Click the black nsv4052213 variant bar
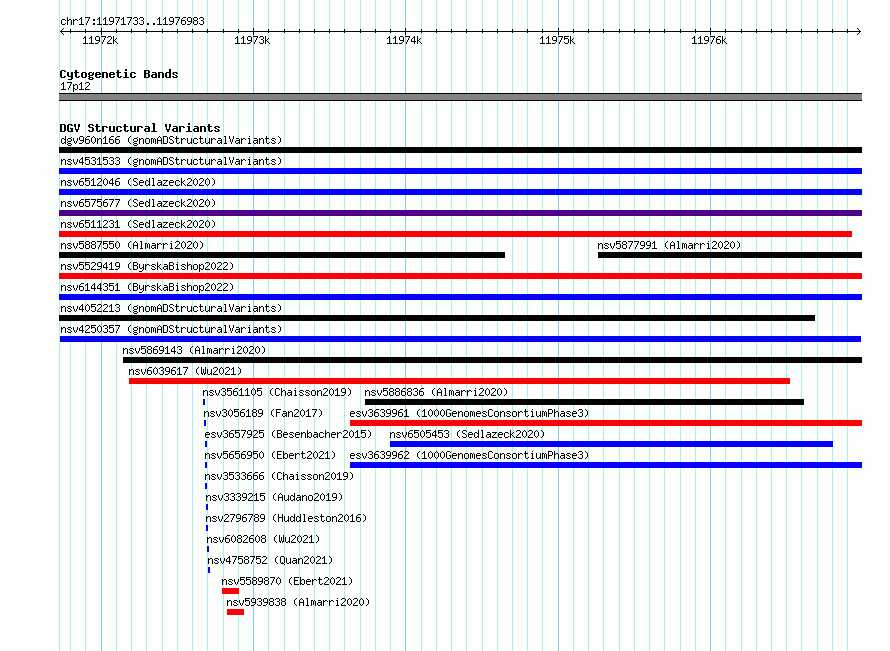The image size is (890, 651). [437, 318]
